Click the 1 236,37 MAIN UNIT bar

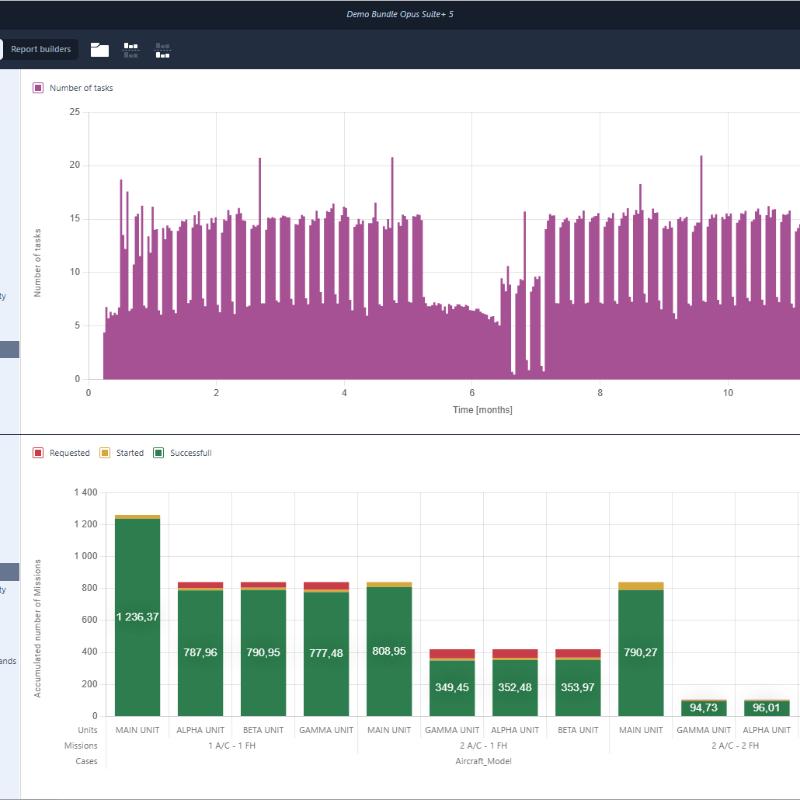pos(137,617)
